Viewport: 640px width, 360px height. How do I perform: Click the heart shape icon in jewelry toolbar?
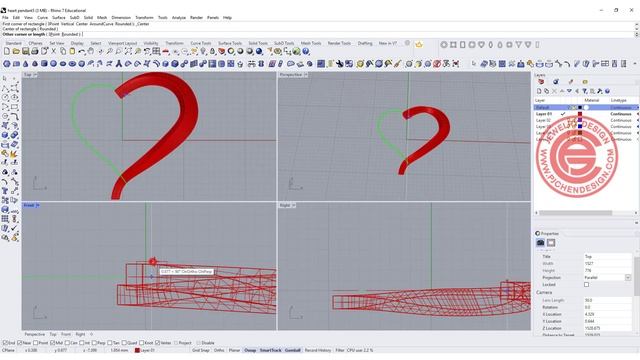(481, 44)
